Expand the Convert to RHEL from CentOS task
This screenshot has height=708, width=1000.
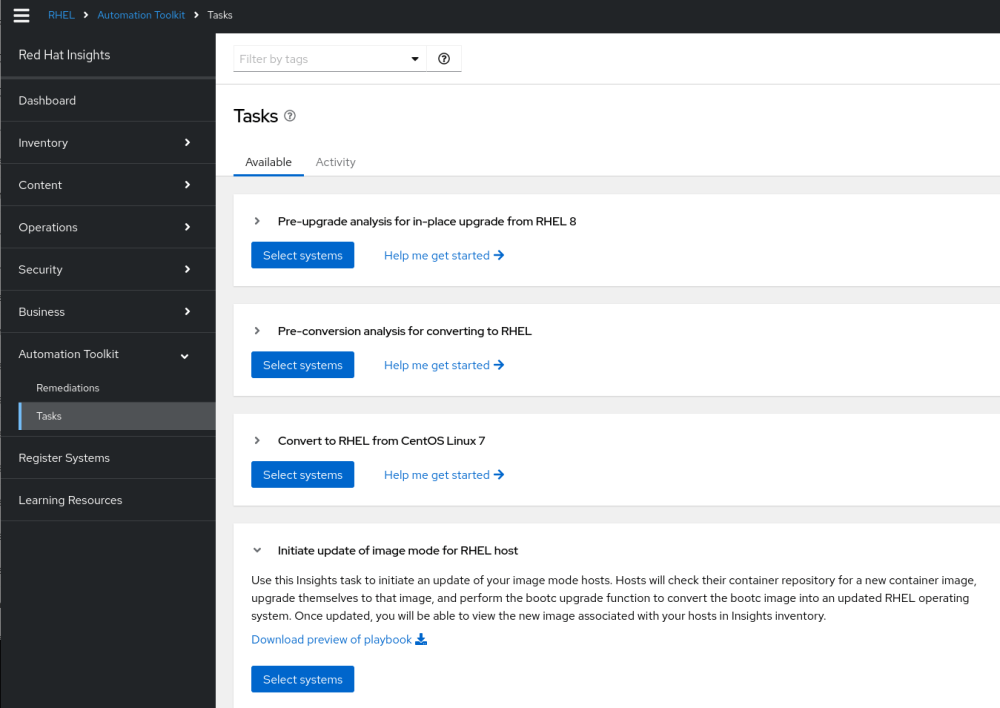tap(257, 440)
